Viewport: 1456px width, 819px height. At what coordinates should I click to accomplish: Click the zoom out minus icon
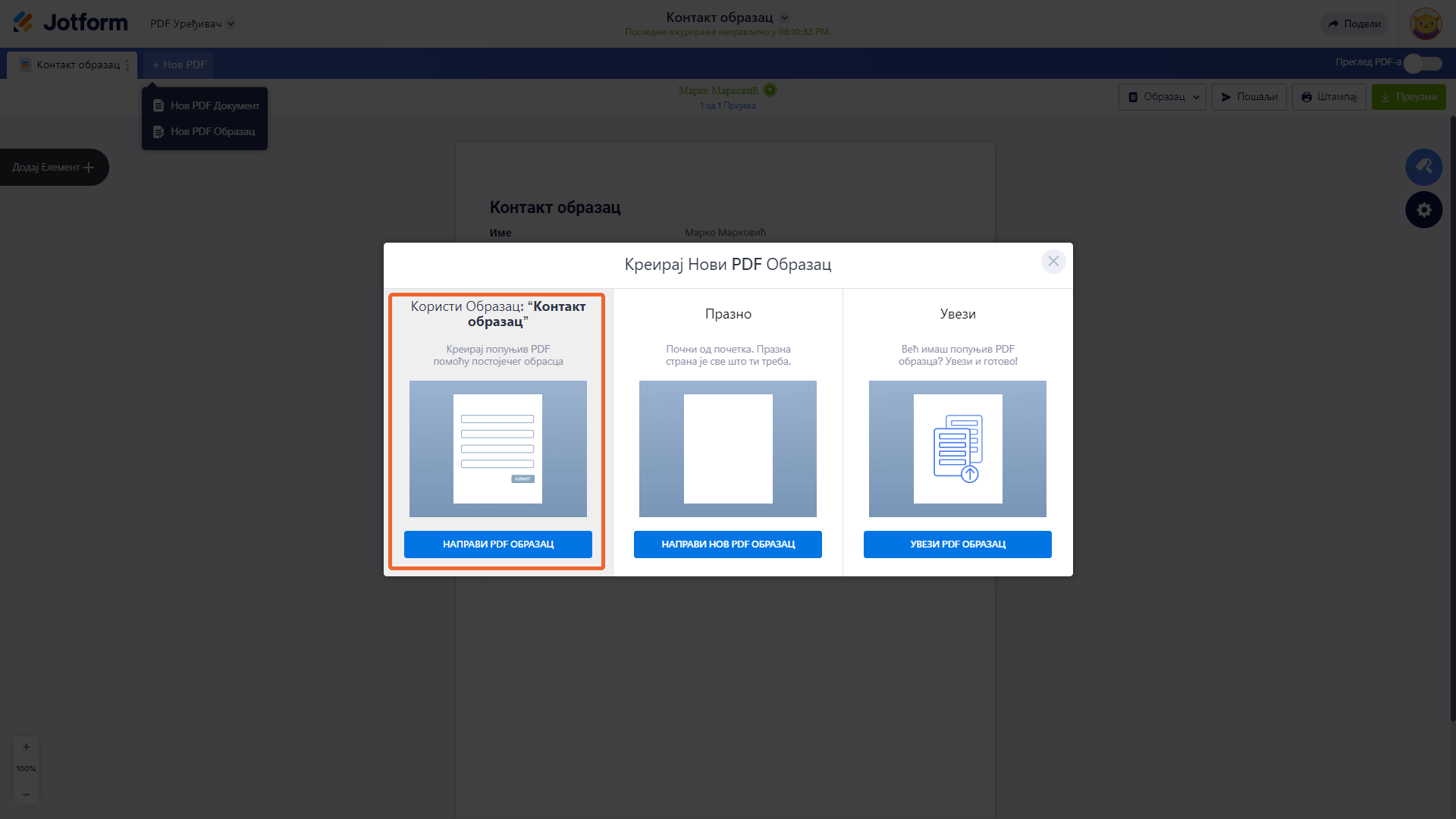pyautogui.click(x=26, y=794)
